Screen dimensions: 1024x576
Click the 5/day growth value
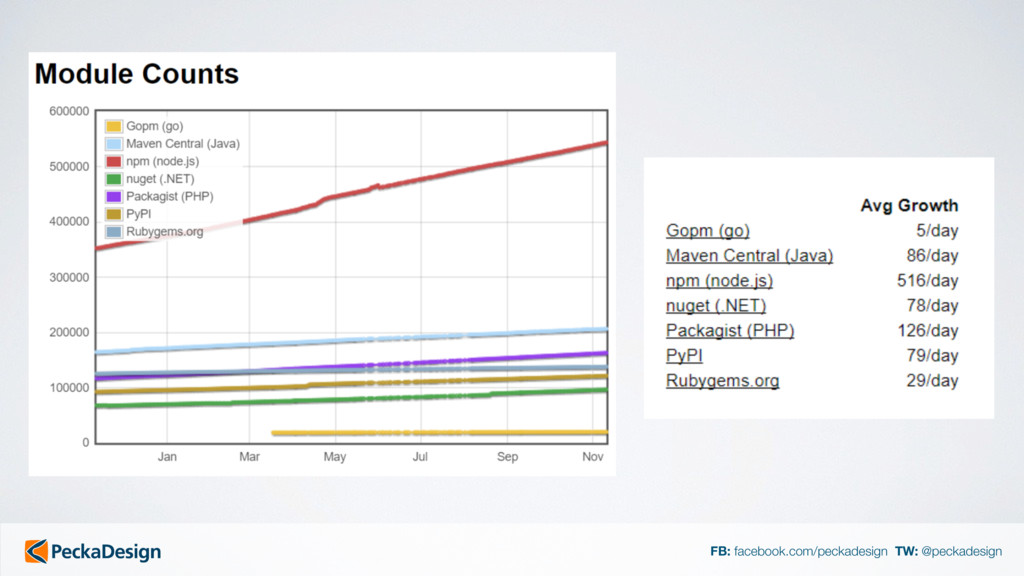[937, 231]
